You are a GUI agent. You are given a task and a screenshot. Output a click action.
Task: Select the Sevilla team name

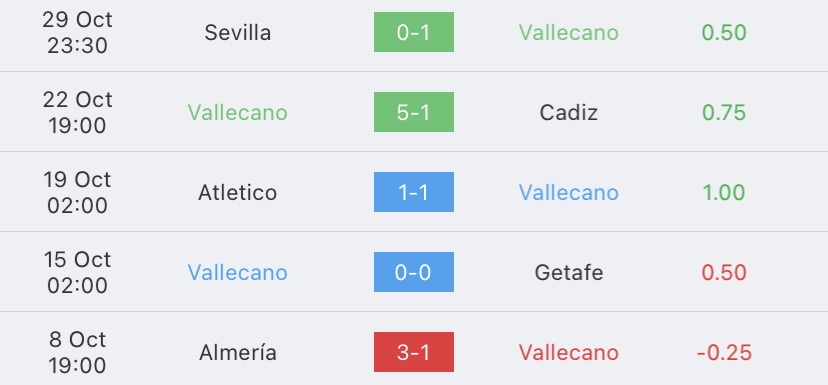click(238, 33)
